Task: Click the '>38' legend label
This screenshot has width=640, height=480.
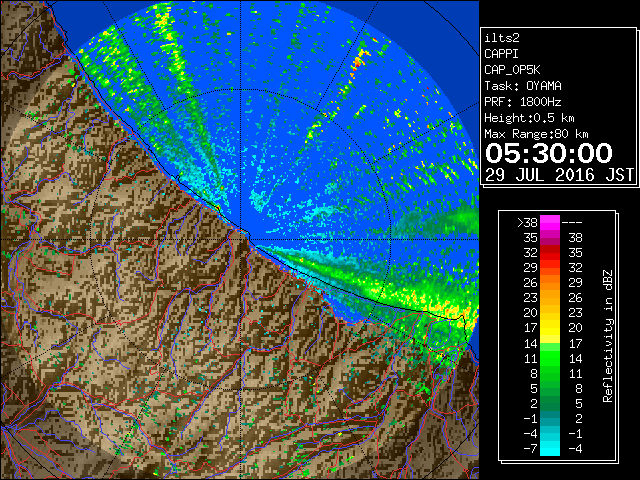Action: coord(527,222)
